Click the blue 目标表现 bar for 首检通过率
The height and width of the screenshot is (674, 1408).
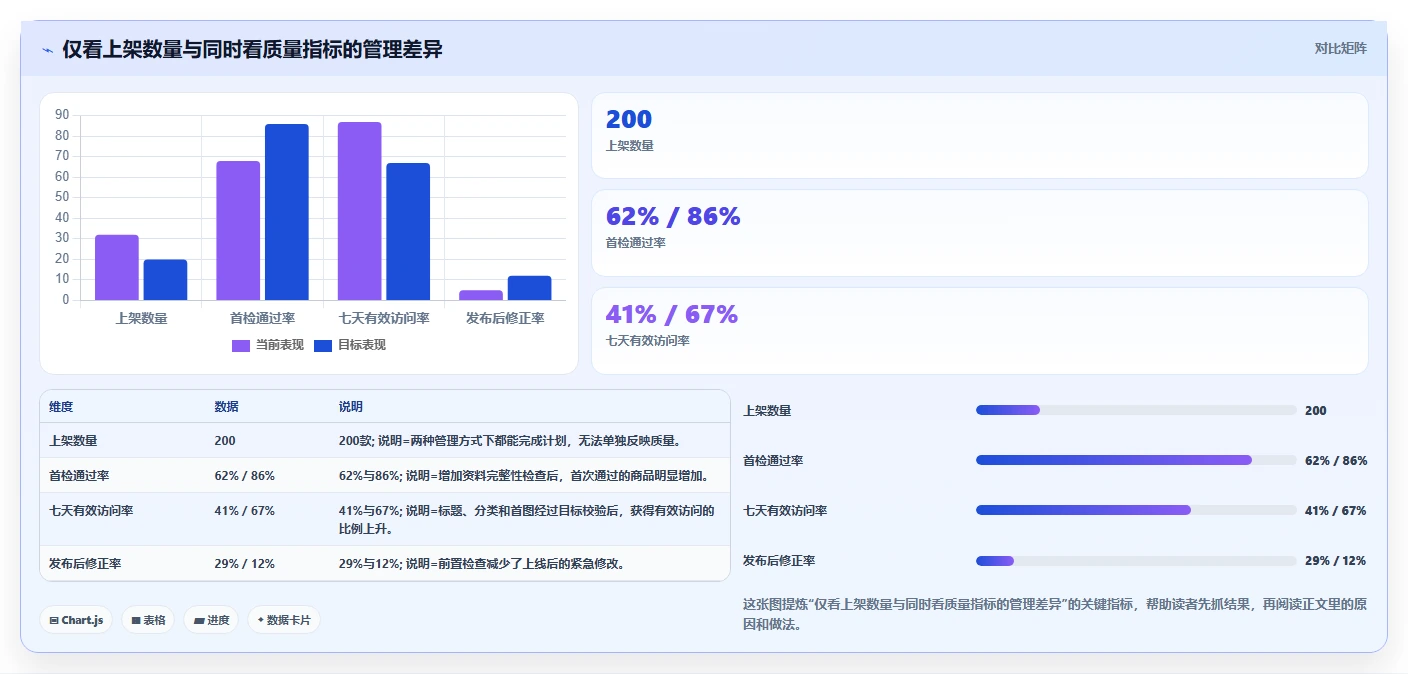click(287, 212)
